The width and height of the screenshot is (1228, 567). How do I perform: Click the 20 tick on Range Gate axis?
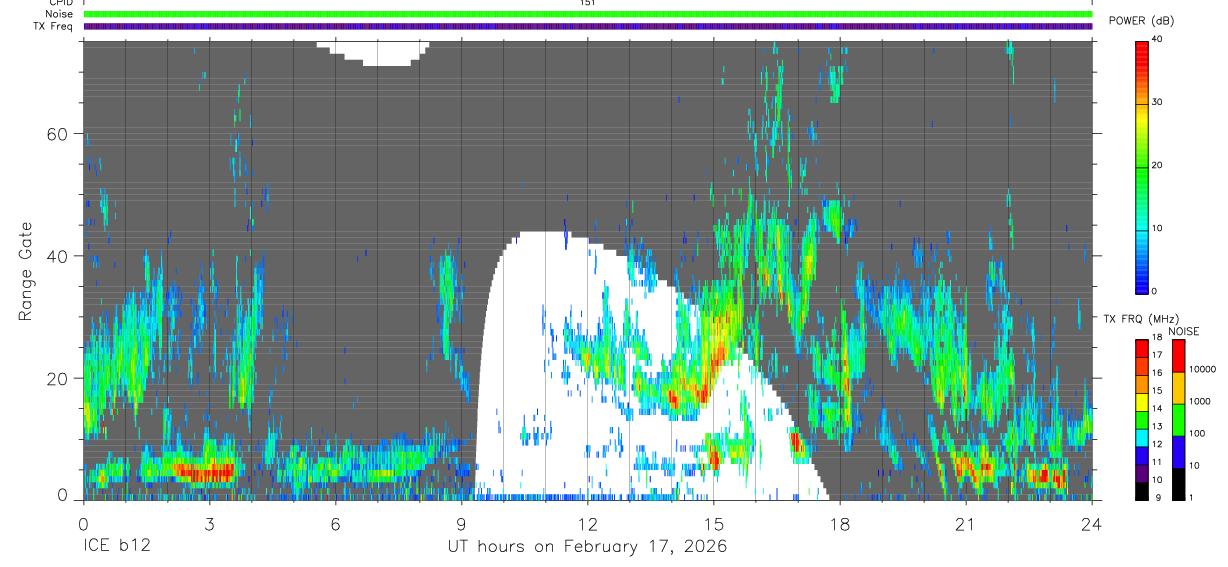57,378
